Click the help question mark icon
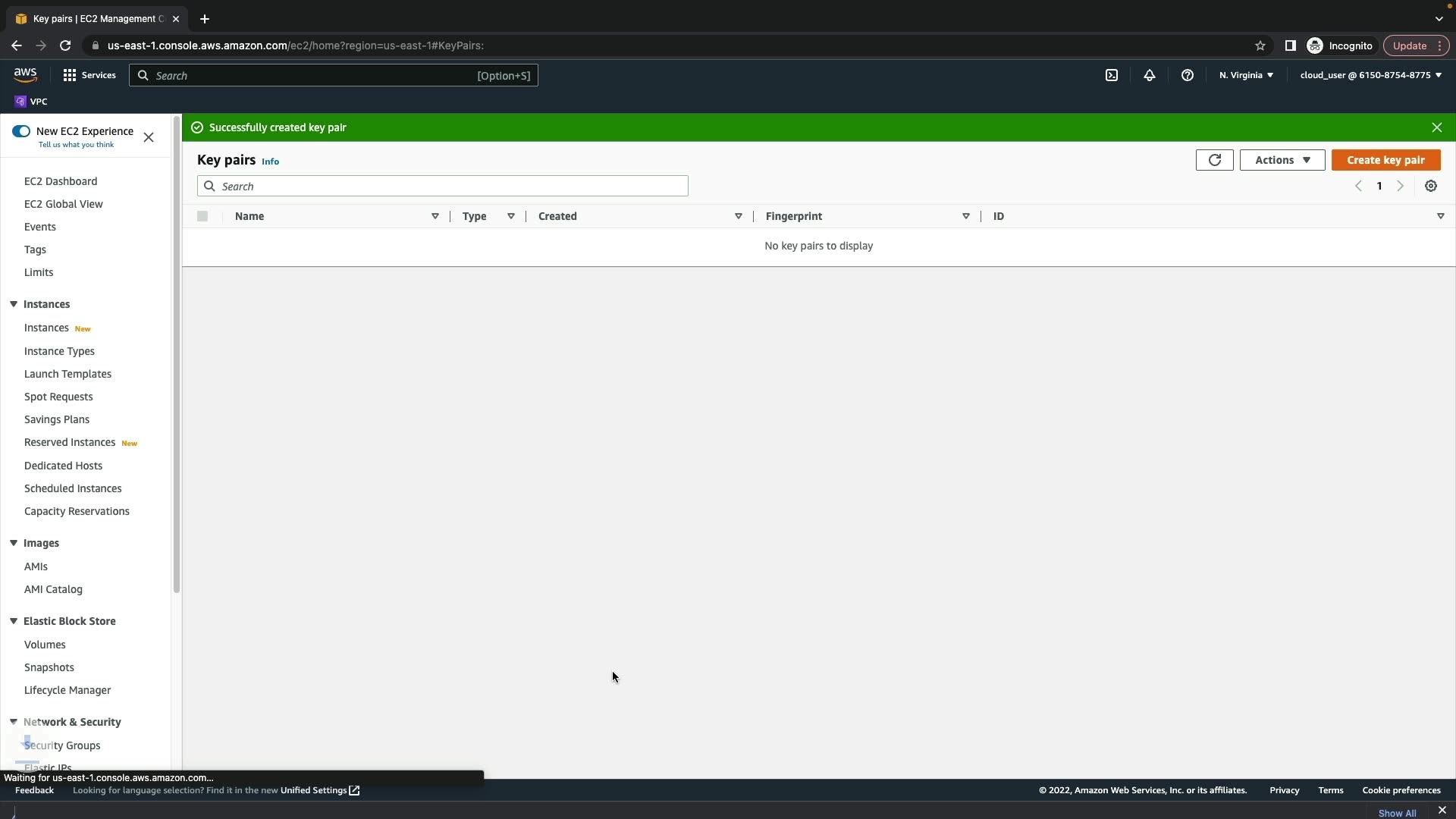 pos(1188,75)
